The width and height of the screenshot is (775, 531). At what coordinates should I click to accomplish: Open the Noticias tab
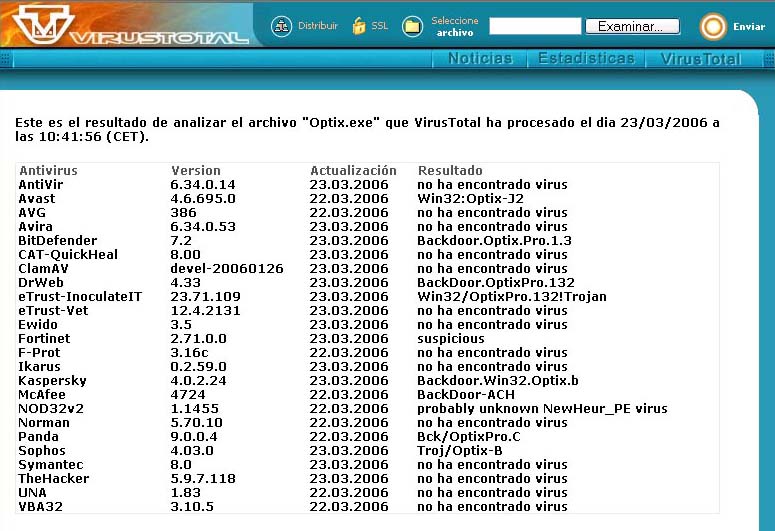coord(480,58)
